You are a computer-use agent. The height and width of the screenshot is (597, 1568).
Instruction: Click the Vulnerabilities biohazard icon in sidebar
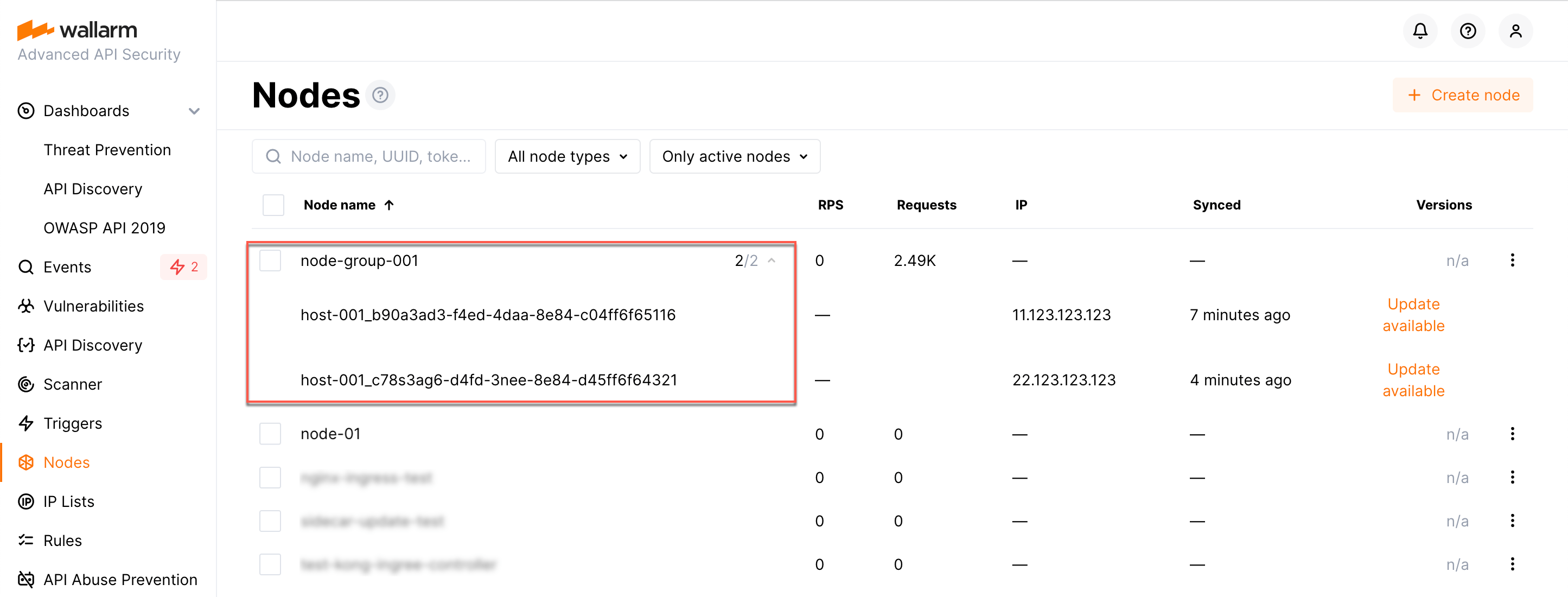(x=26, y=307)
